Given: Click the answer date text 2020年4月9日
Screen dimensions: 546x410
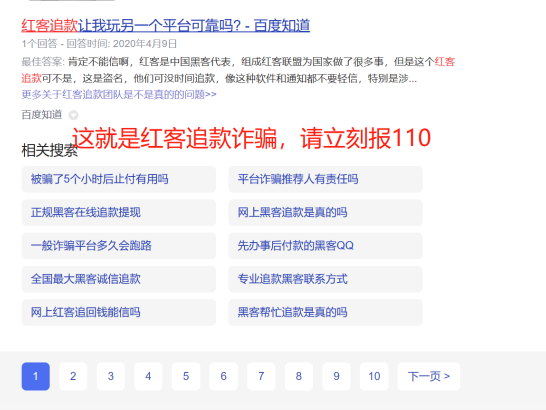Looking at the screenshot, I should 145,44.
